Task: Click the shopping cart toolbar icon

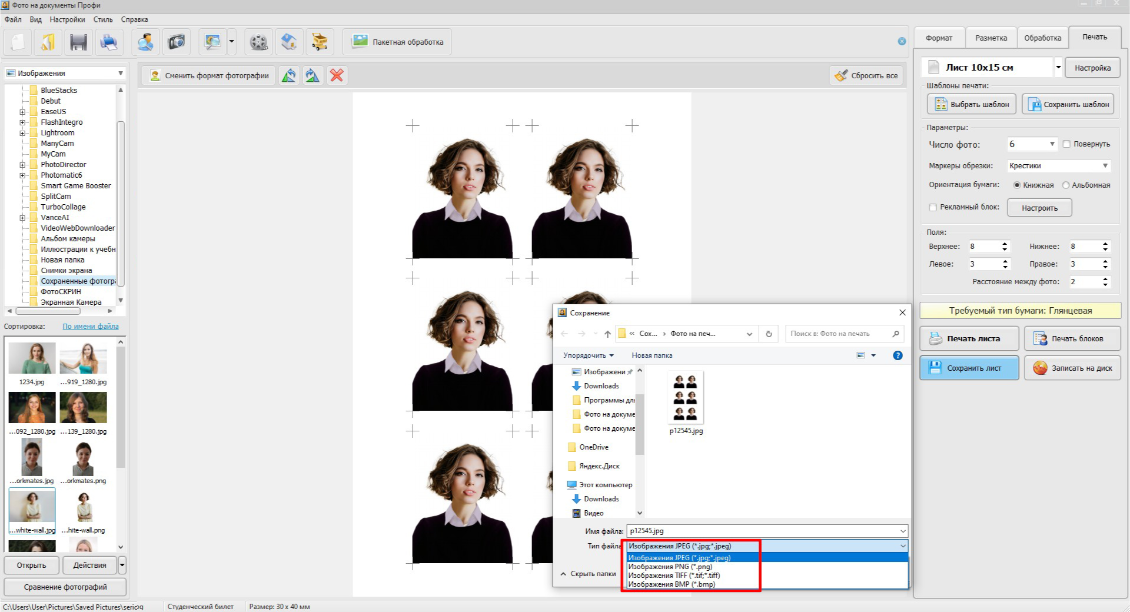Action: click(319, 42)
